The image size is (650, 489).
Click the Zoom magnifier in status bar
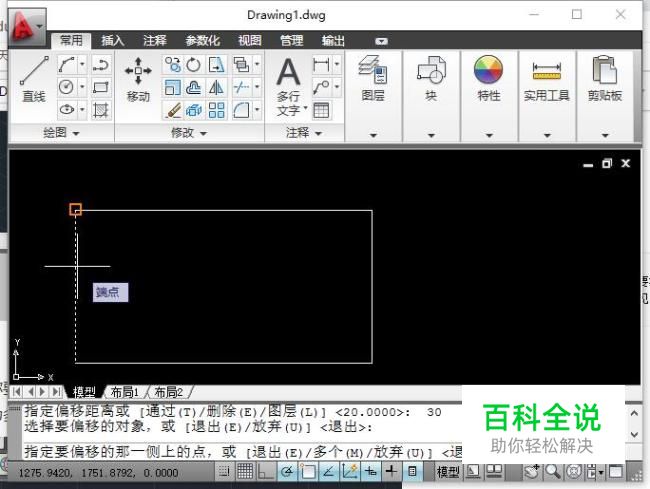553,471
